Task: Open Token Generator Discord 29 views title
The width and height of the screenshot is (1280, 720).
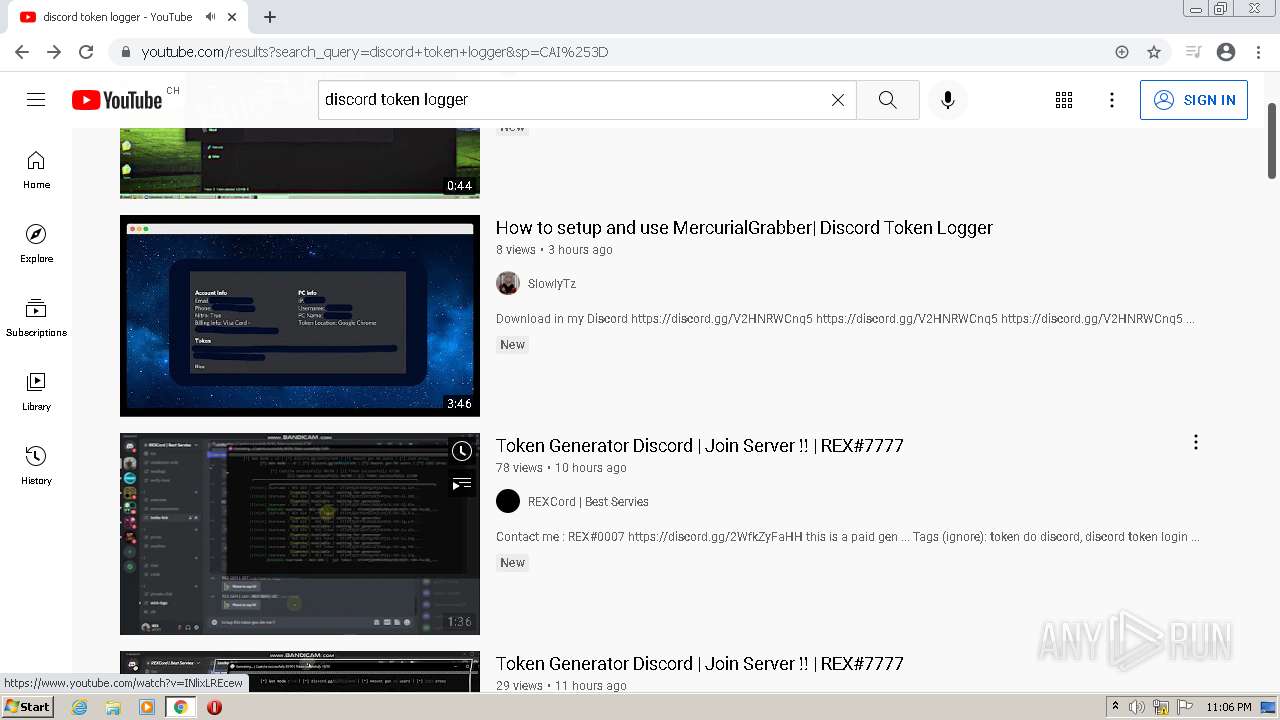Action: click(699, 664)
